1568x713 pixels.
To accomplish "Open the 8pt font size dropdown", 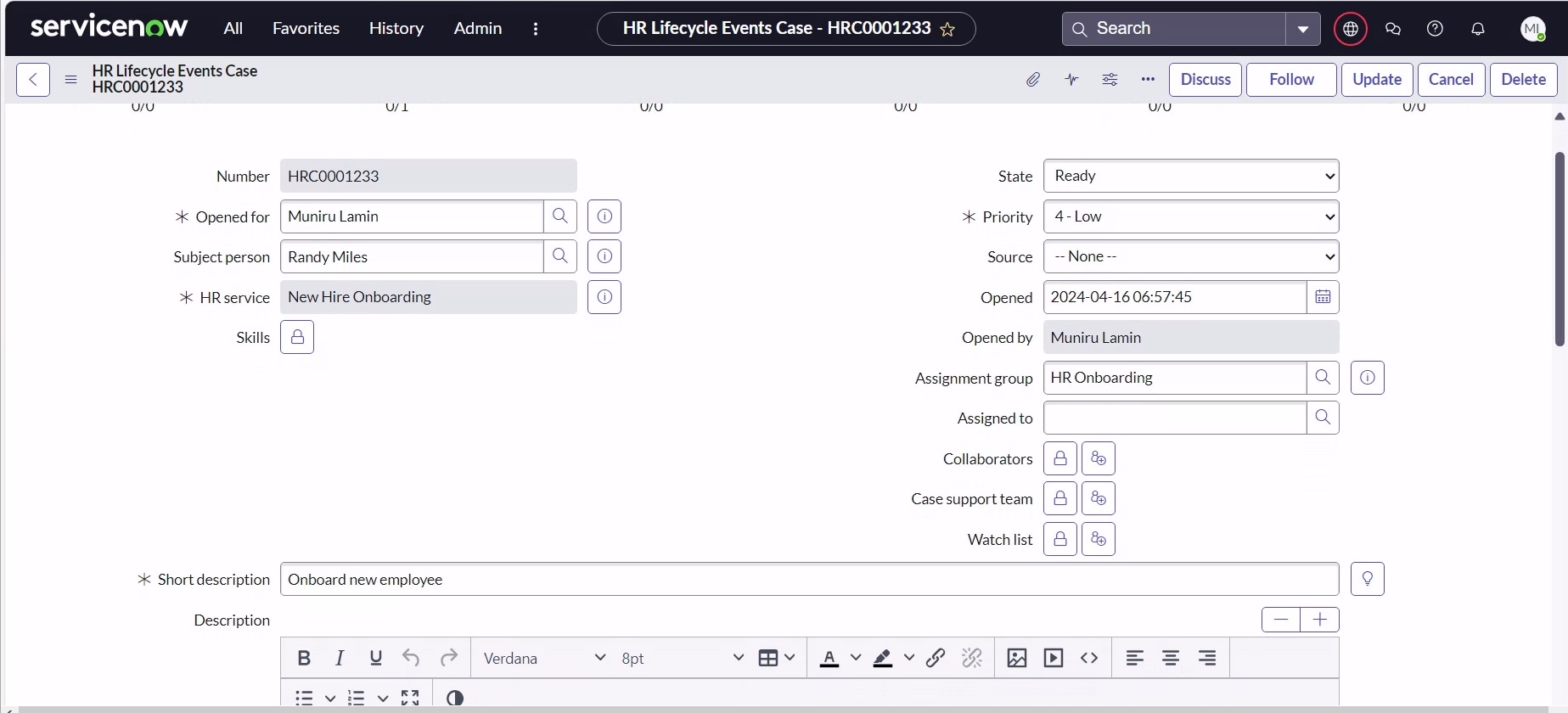I will 683,658.
